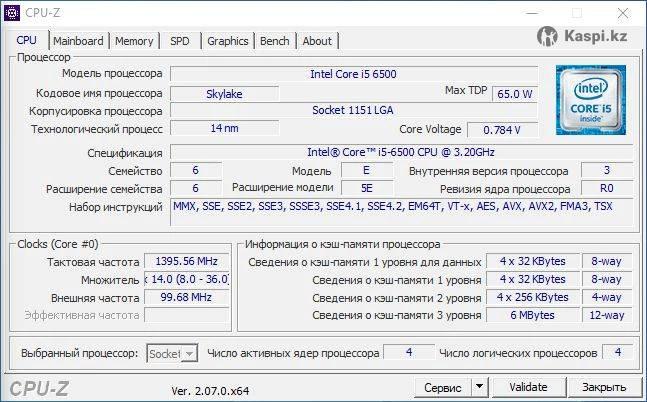The width and height of the screenshot is (647, 402).
Task: Switch to the Mainboard tab
Action: tap(78, 41)
